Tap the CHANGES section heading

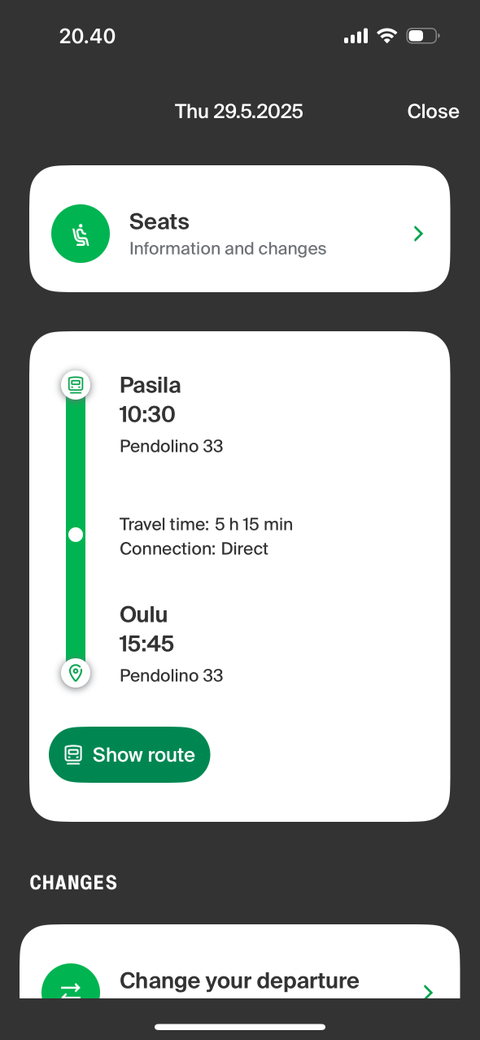tap(73, 883)
